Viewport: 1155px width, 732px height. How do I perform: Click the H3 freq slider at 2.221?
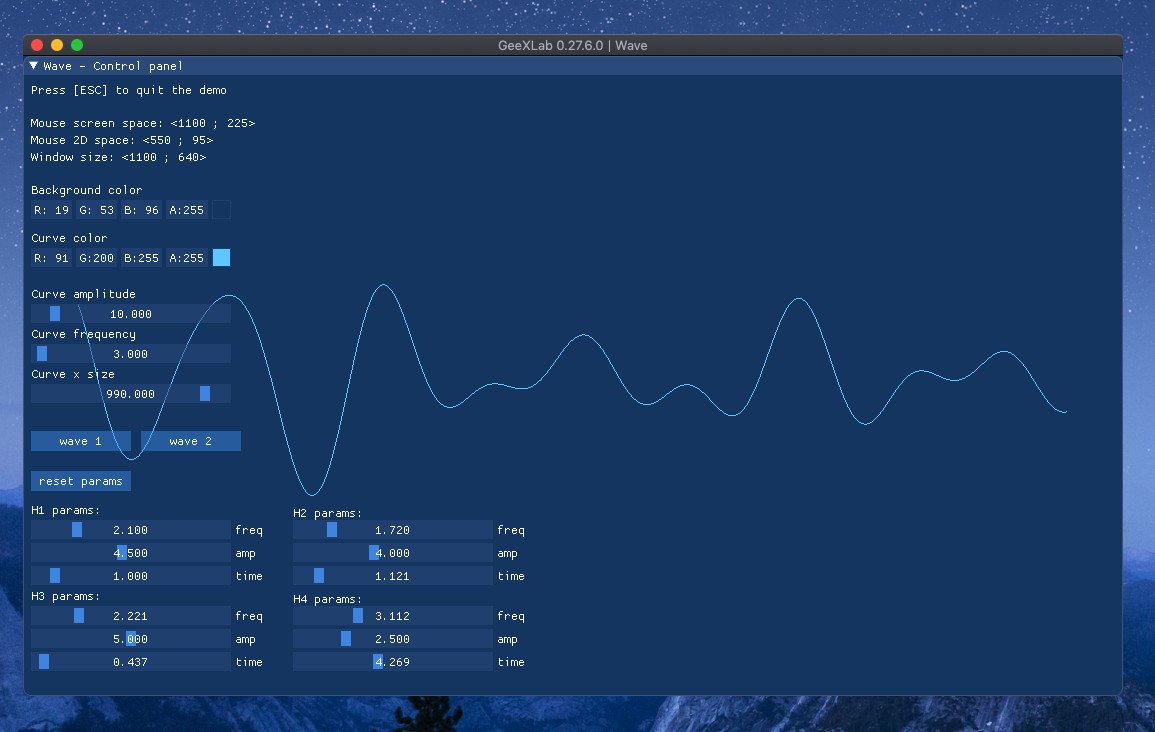[x=131, y=616]
